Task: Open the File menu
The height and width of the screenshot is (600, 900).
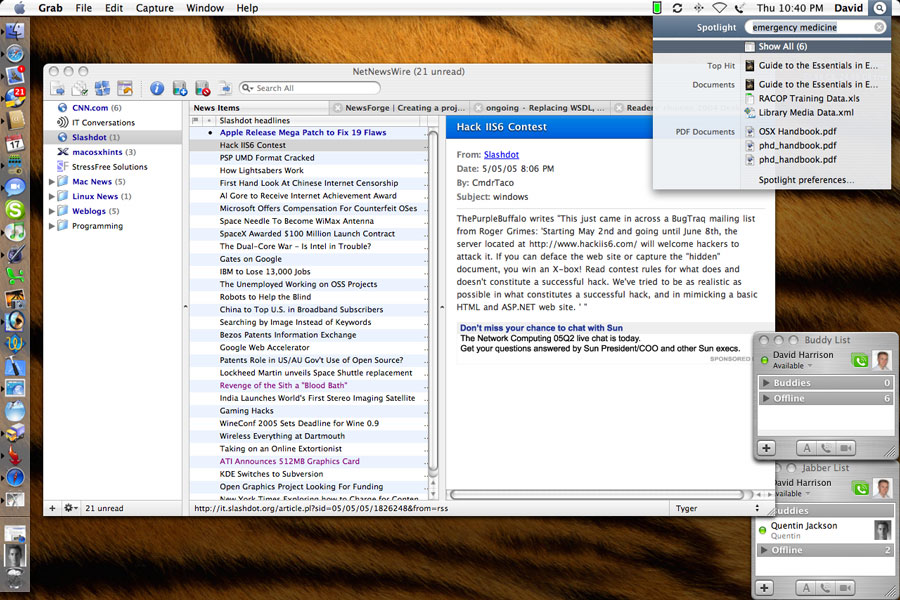Action: pos(84,8)
